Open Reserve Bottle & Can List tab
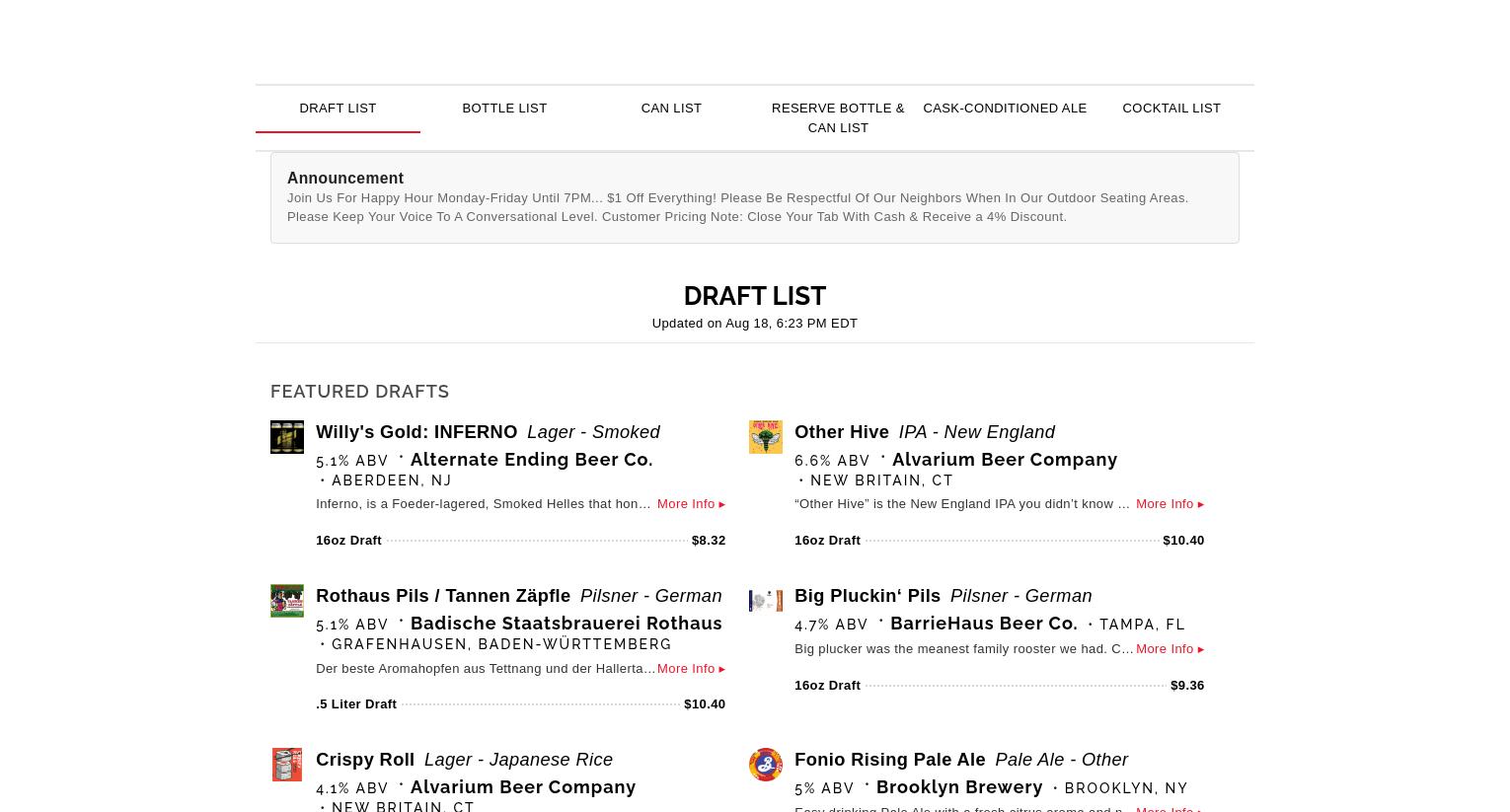The image size is (1510, 812). pyautogui.click(x=838, y=117)
